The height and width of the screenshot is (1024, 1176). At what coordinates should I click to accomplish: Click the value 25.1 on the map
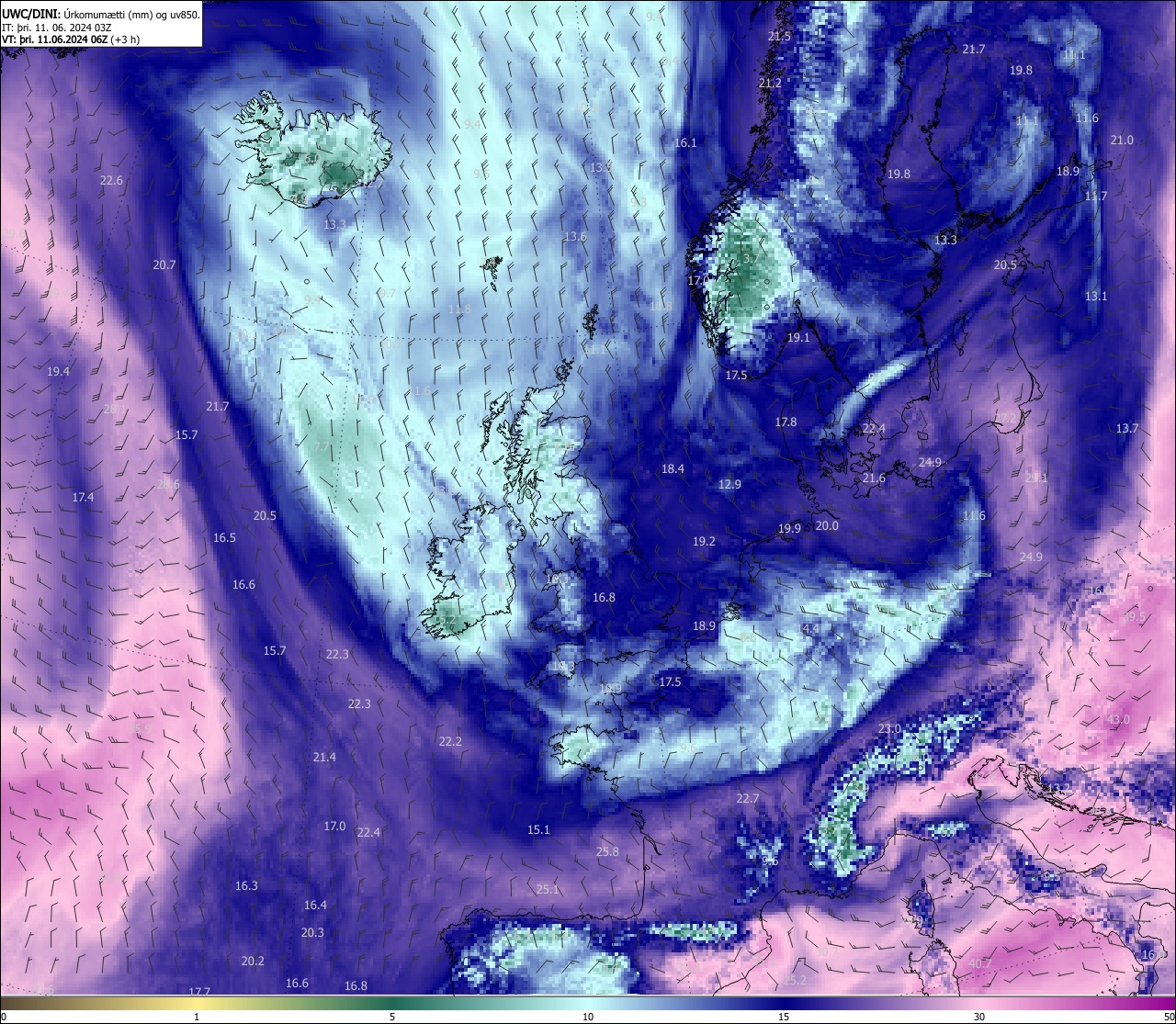(548, 889)
